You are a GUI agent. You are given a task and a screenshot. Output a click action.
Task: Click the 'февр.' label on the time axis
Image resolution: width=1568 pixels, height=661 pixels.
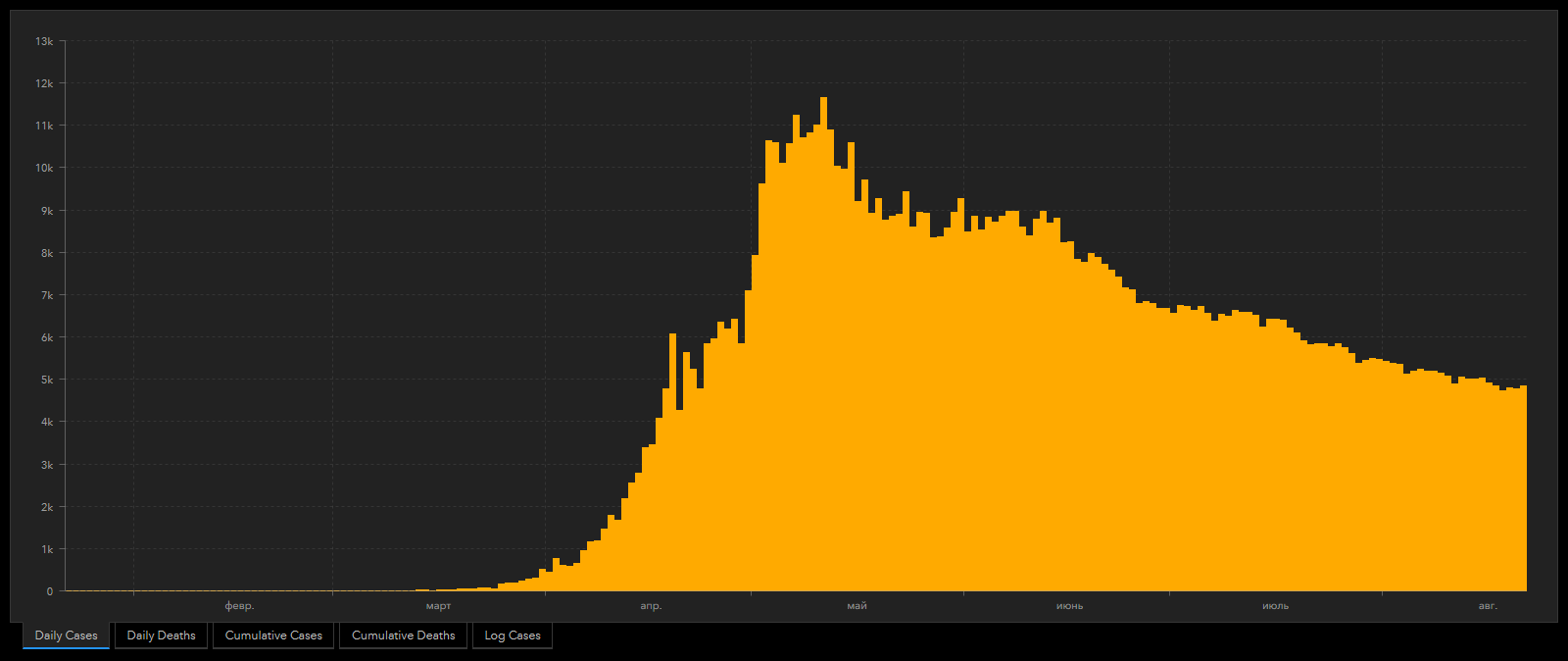click(x=239, y=606)
